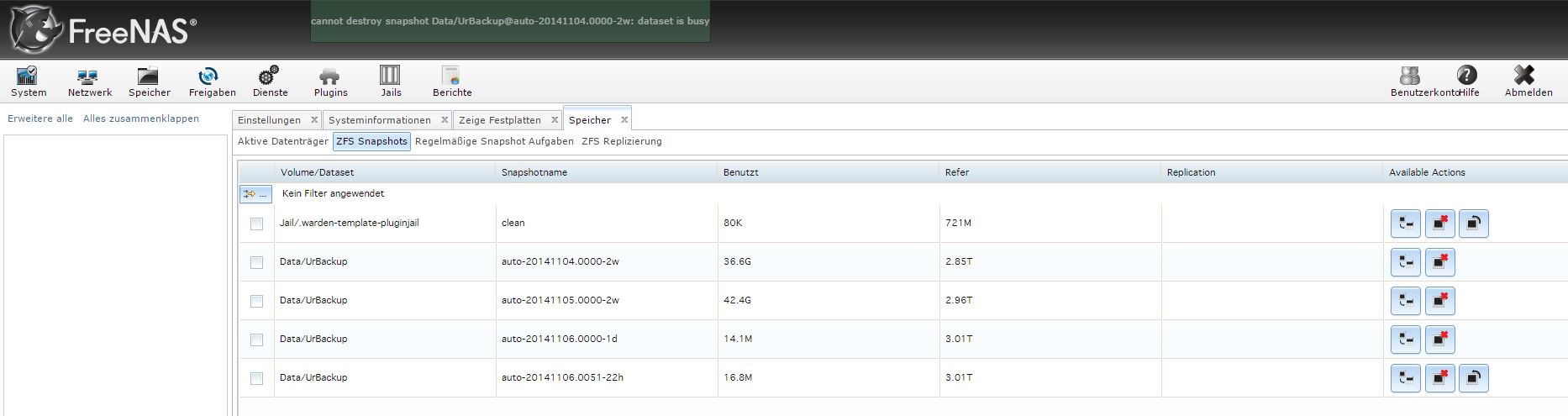Tick checkbox for auto-20141105.0000-2w row
Image resolution: width=1568 pixels, height=416 pixels.
tap(256, 301)
